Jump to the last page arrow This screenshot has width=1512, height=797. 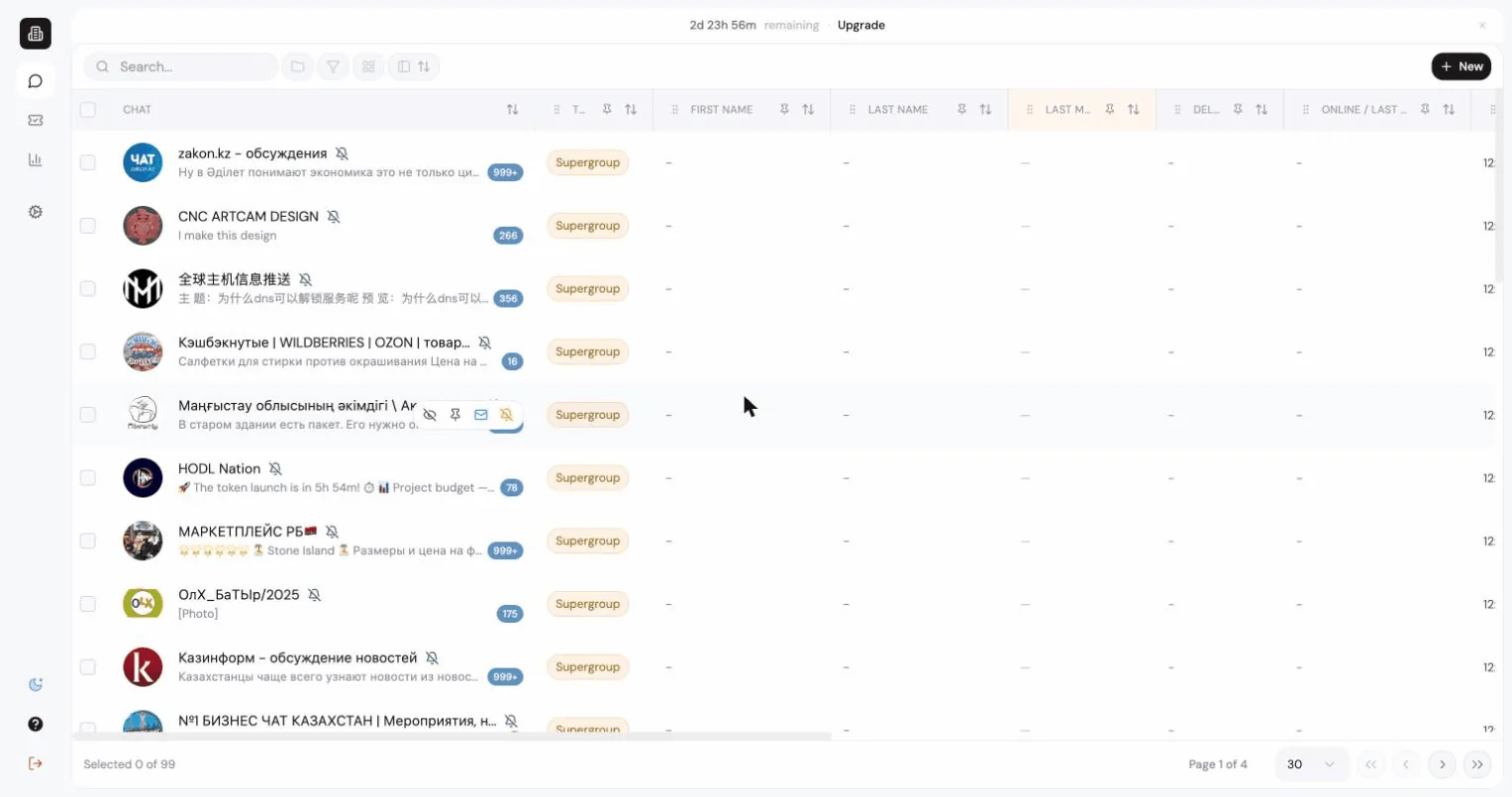[x=1477, y=764]
